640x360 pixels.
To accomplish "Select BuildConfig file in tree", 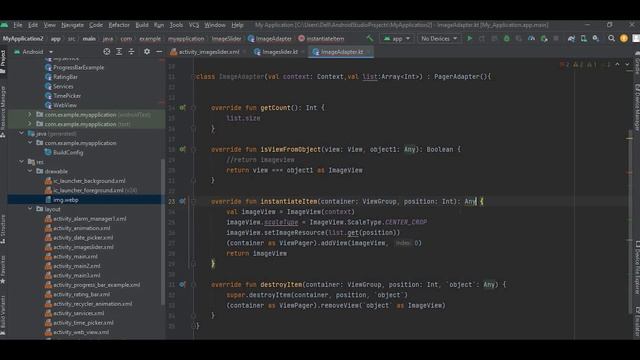I will click(68, 152).
